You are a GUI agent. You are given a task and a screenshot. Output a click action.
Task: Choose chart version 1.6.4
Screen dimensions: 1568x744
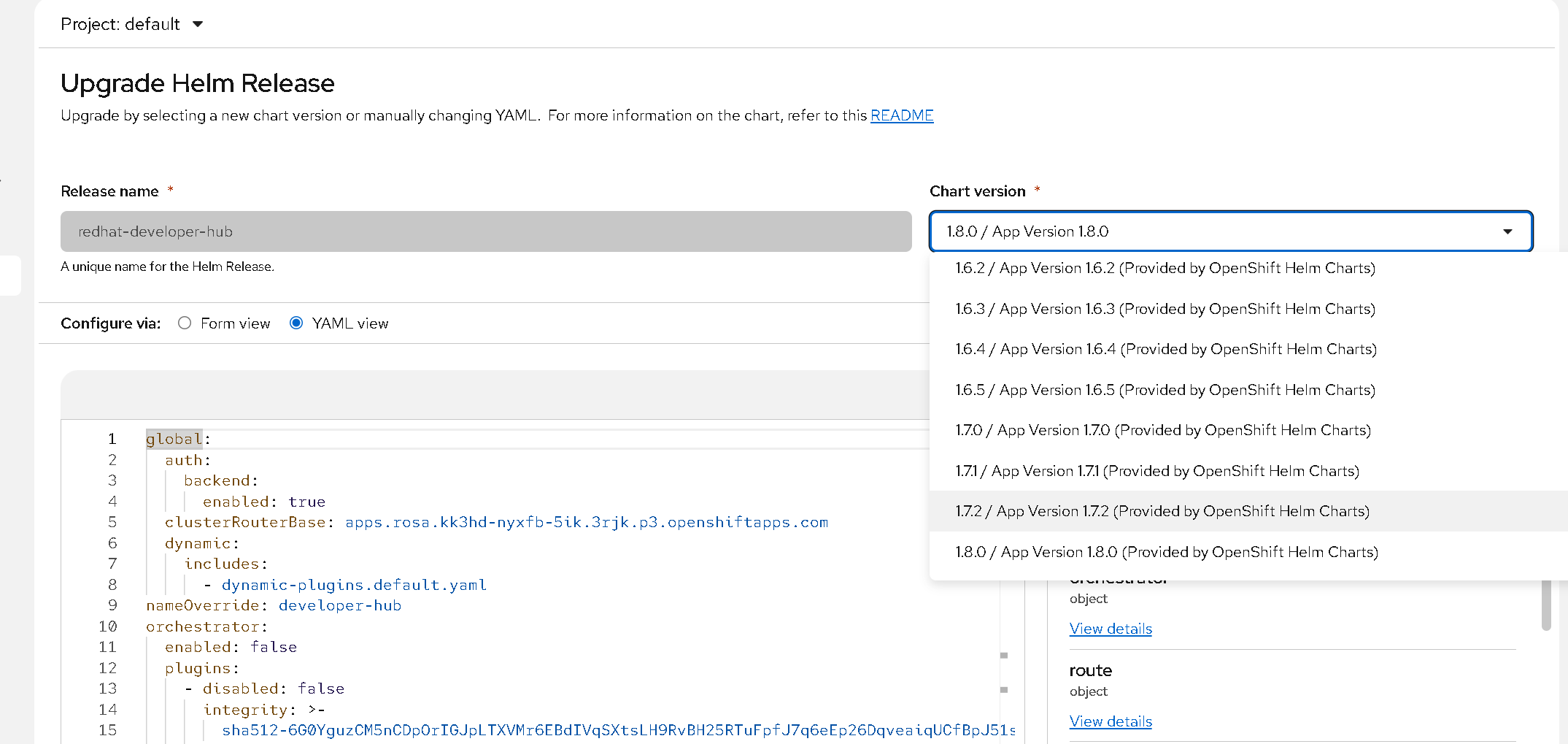[1165, 349]
